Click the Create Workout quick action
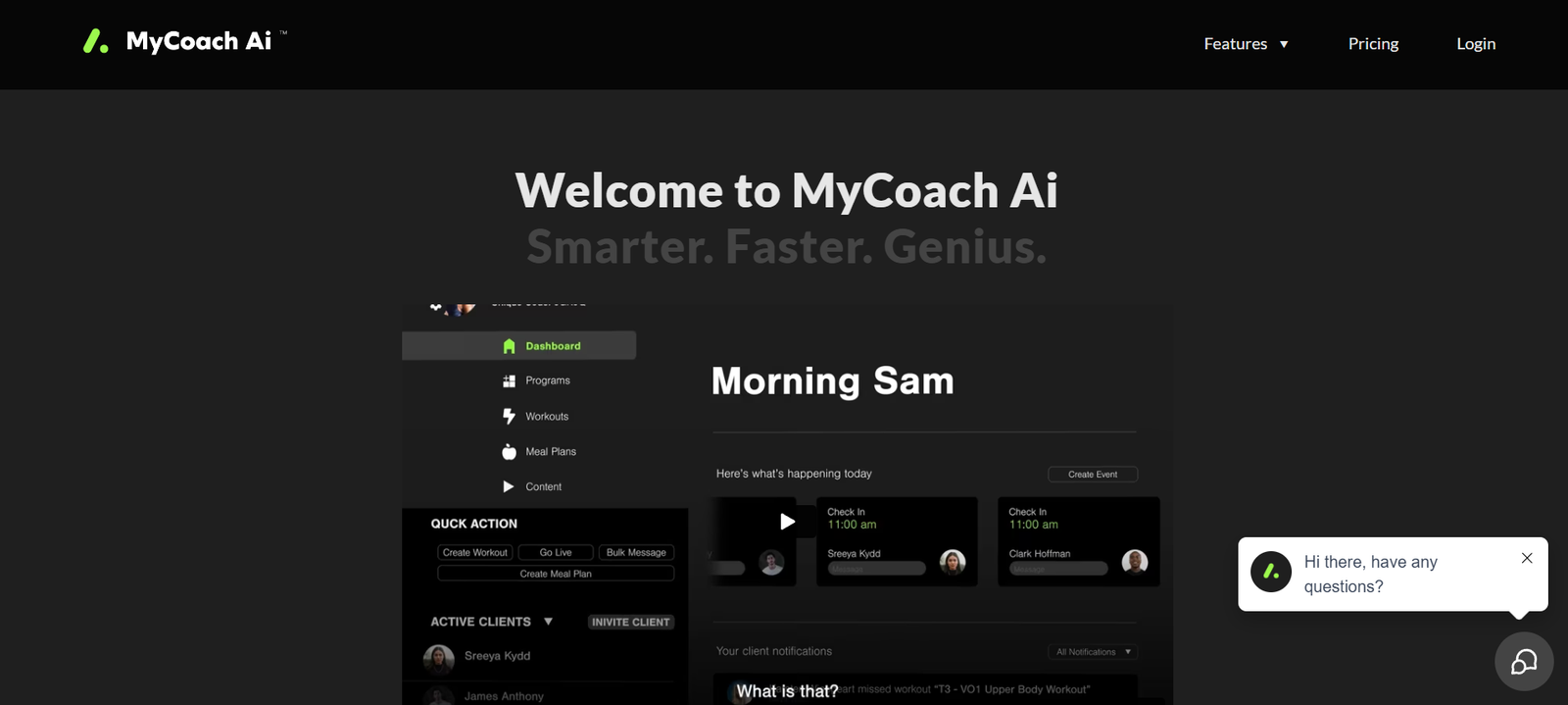 pos(475,552)
